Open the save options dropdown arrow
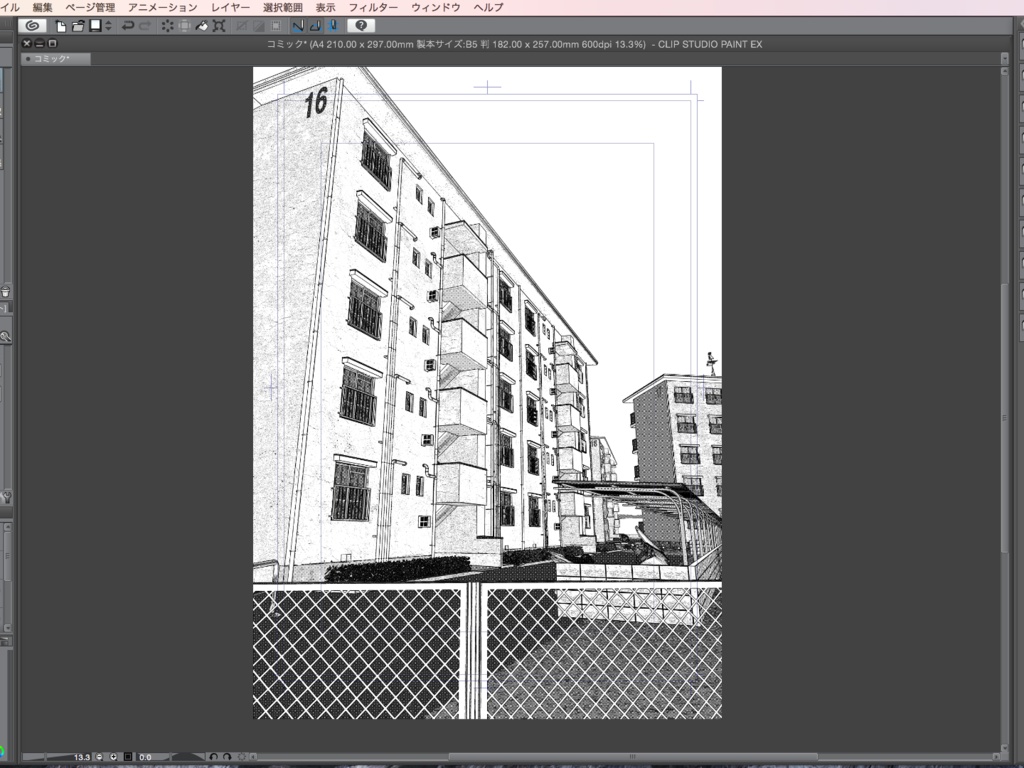 click(x=107, y=25)
